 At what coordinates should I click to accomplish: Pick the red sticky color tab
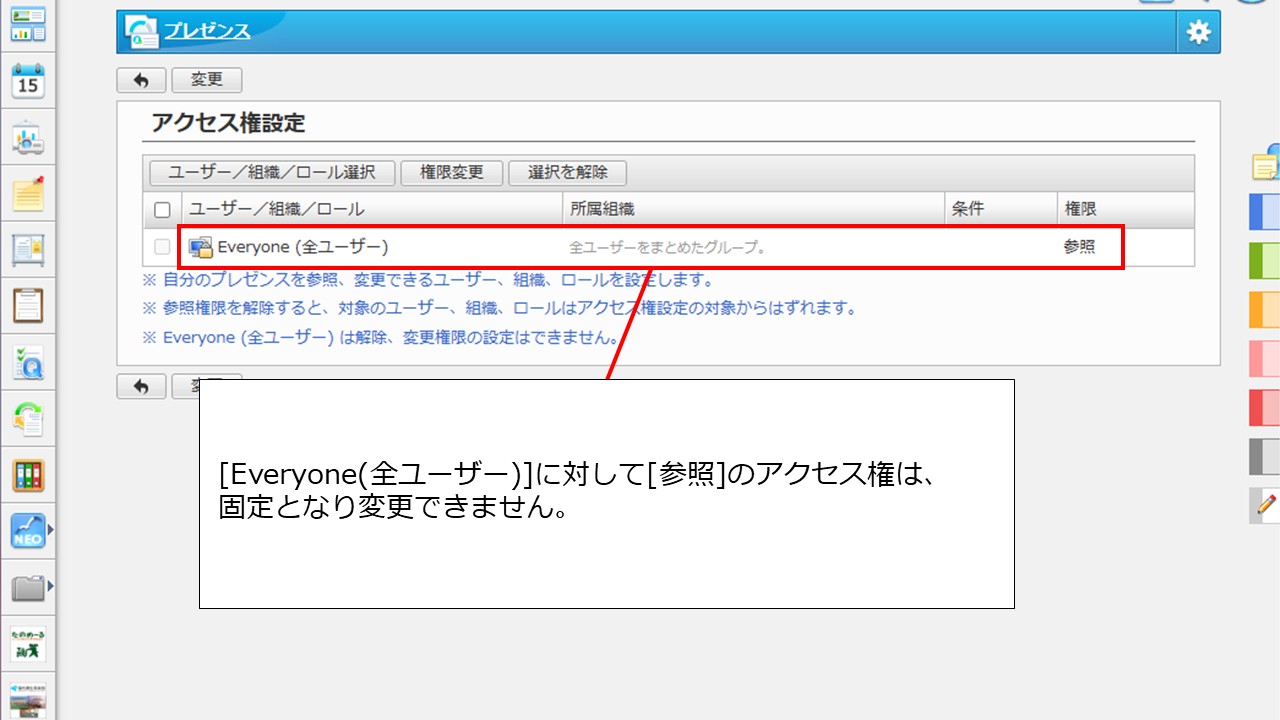pyautogui.click(x=1265, y=408)
